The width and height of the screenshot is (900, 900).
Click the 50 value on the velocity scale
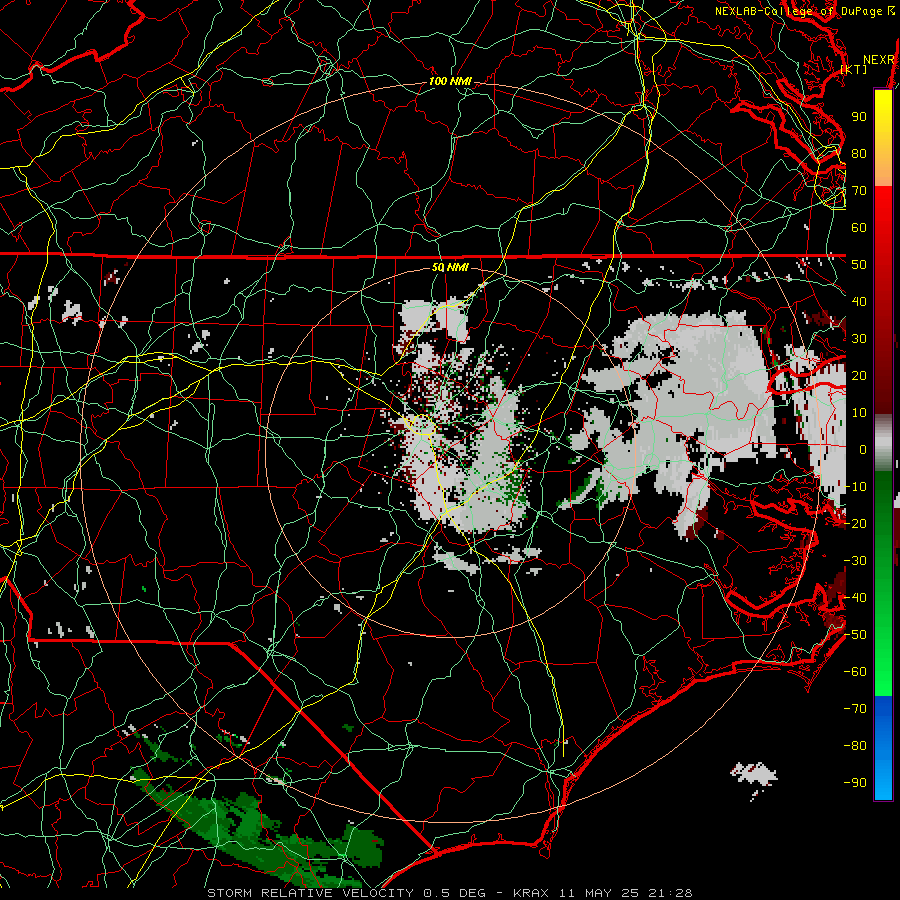859,265
